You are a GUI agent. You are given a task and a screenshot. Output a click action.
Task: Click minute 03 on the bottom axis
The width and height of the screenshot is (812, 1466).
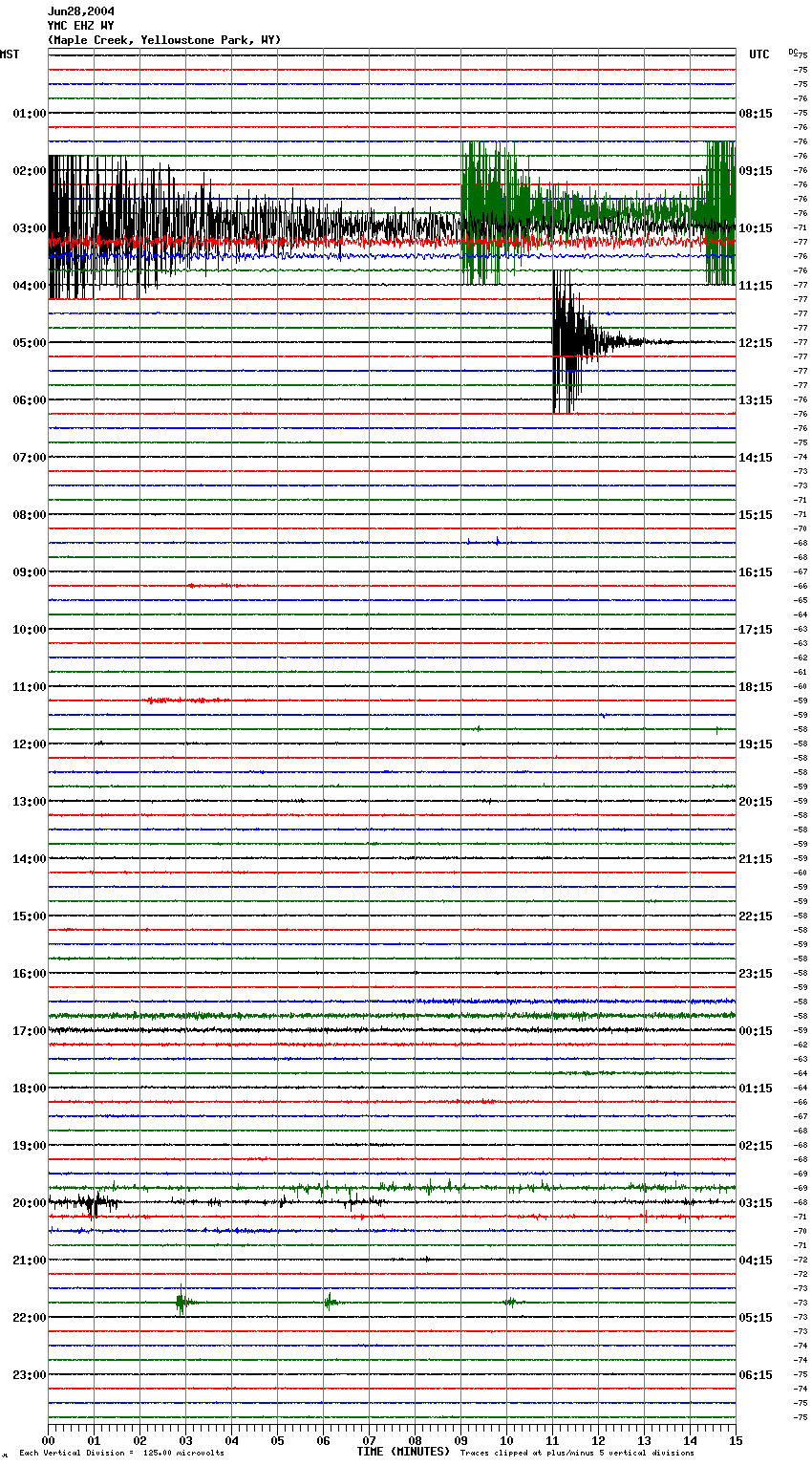185,1440
